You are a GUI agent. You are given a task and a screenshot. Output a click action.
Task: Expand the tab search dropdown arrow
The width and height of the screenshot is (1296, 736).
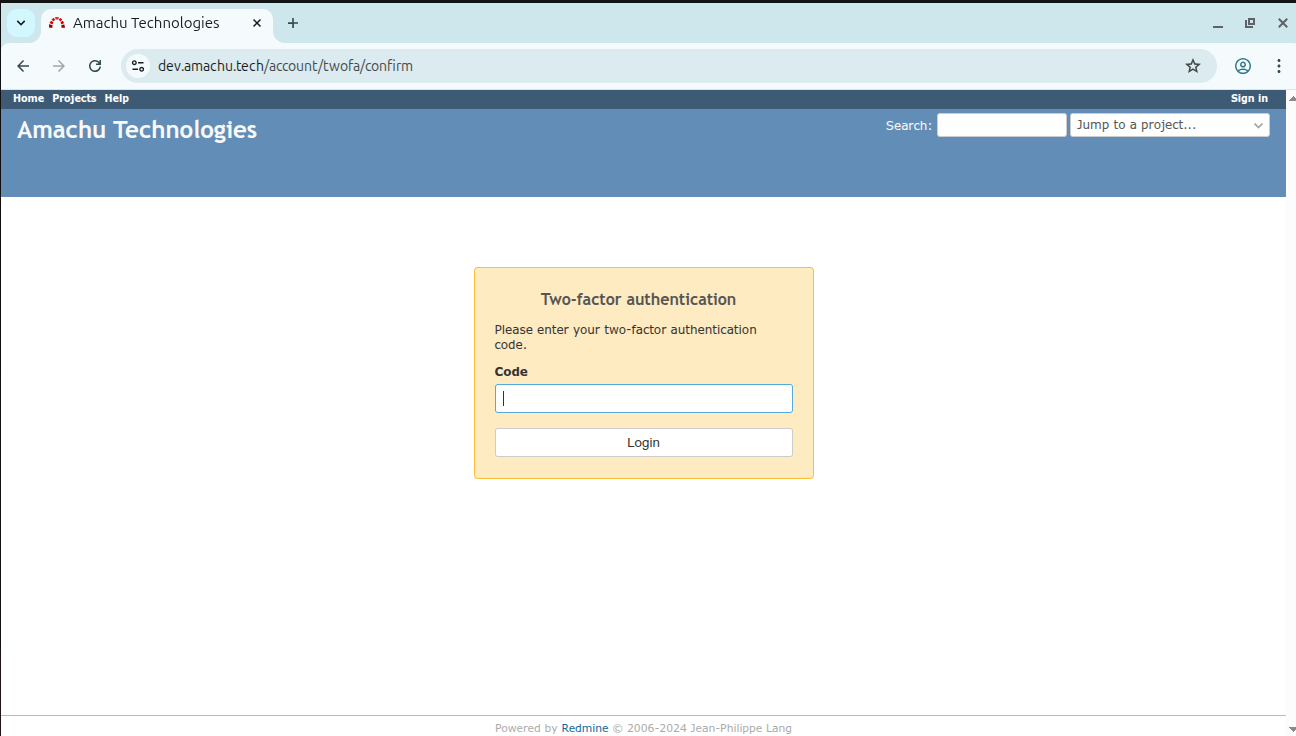tap(20, 23)
